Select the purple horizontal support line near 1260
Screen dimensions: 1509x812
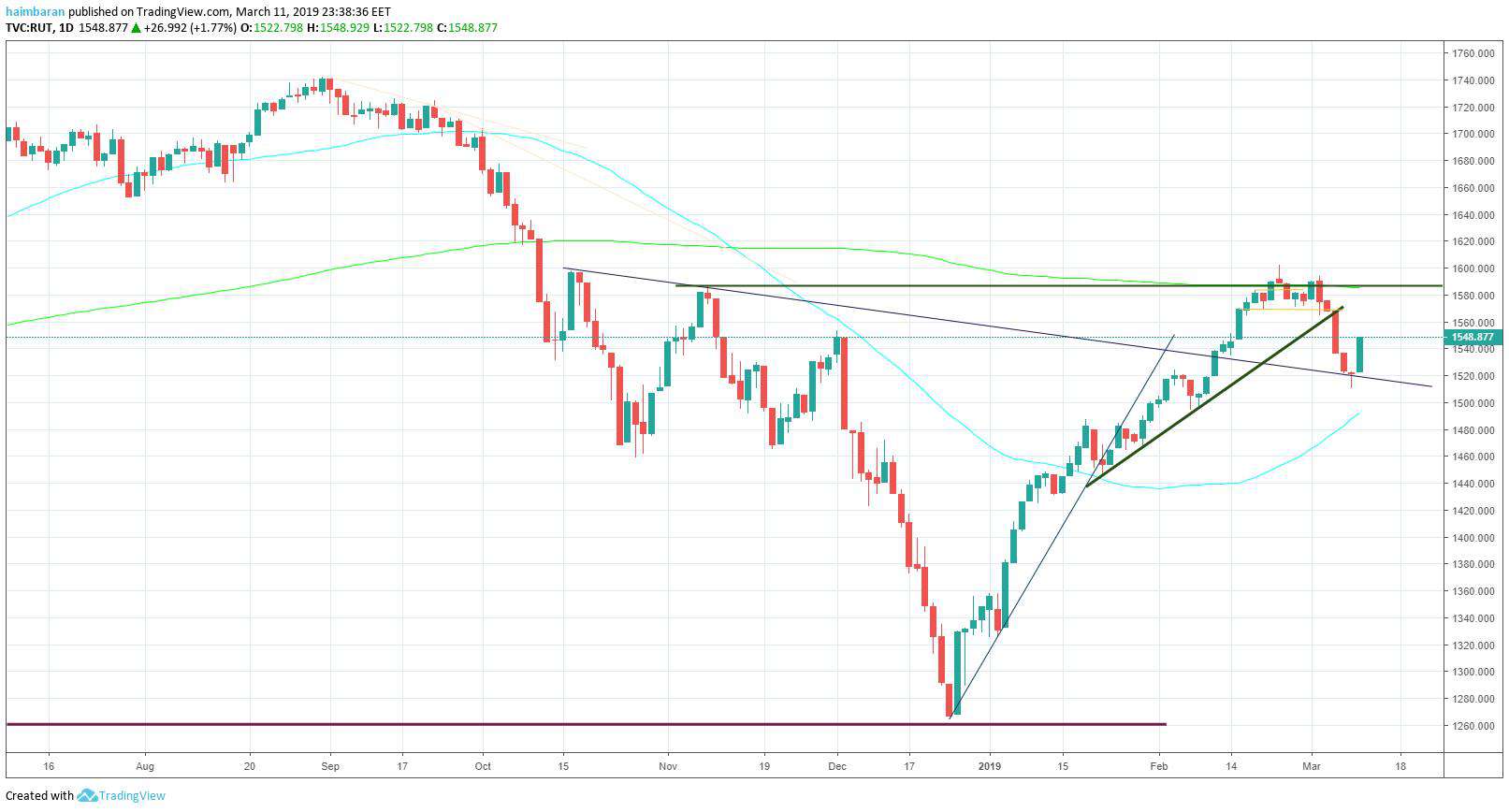coord(587,724)
